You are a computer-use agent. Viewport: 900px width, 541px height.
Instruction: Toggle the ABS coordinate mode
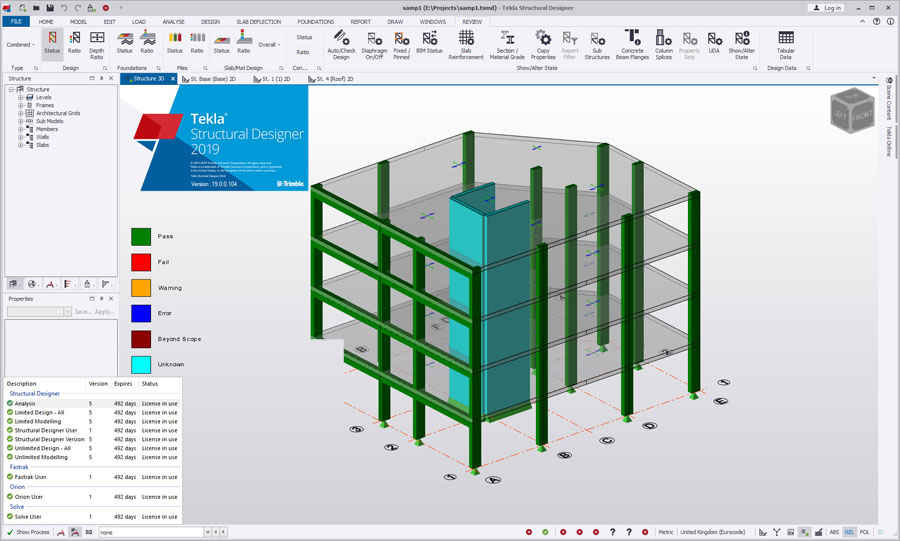(834, 532)
